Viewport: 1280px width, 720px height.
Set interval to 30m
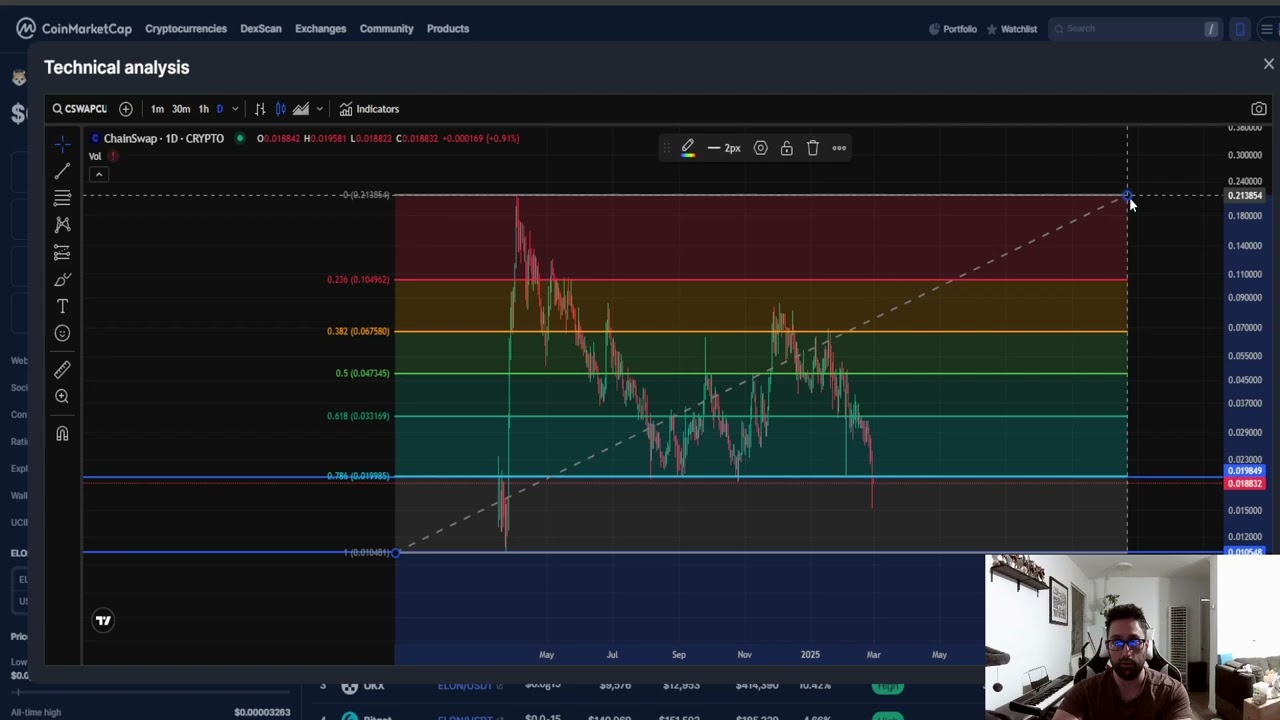[181, 109]
